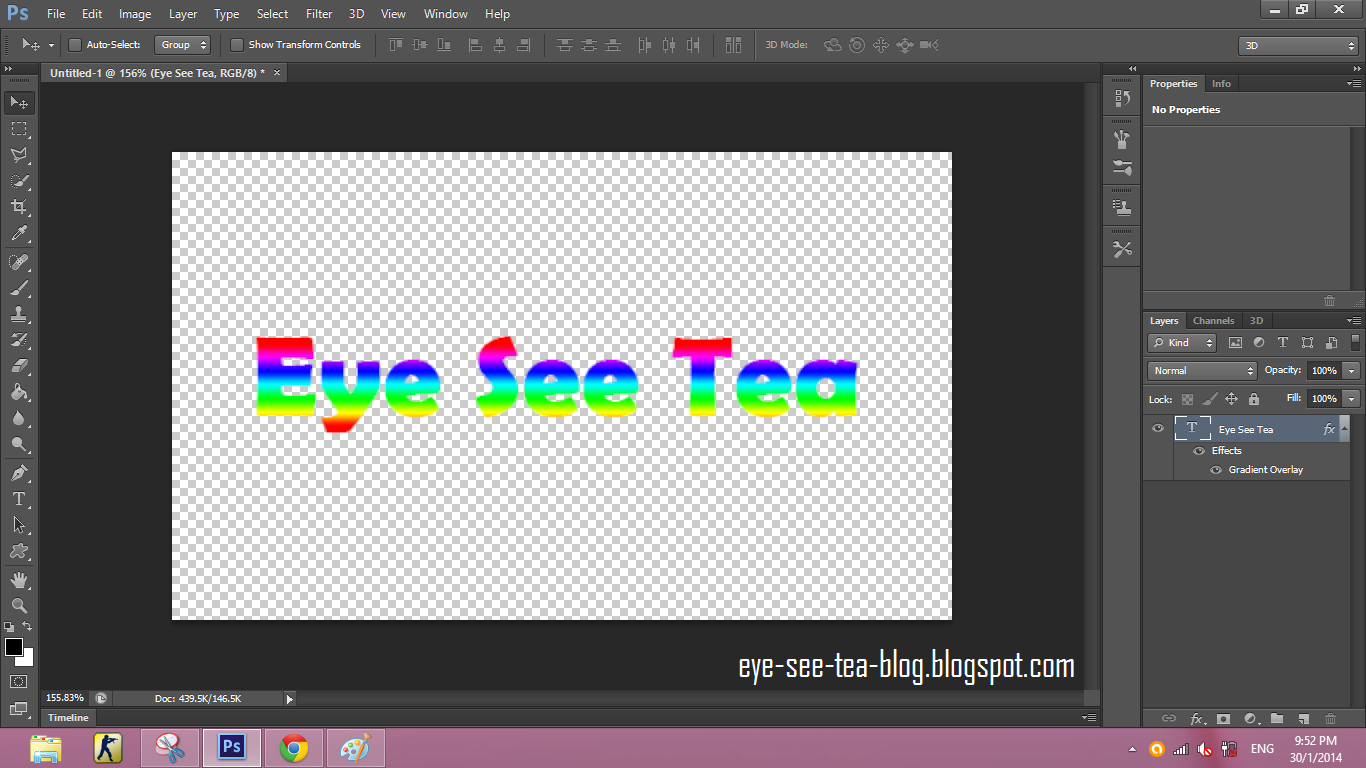Select the Dodge tool
Viewport: 1366px width, 768px height.
point(19,444)
